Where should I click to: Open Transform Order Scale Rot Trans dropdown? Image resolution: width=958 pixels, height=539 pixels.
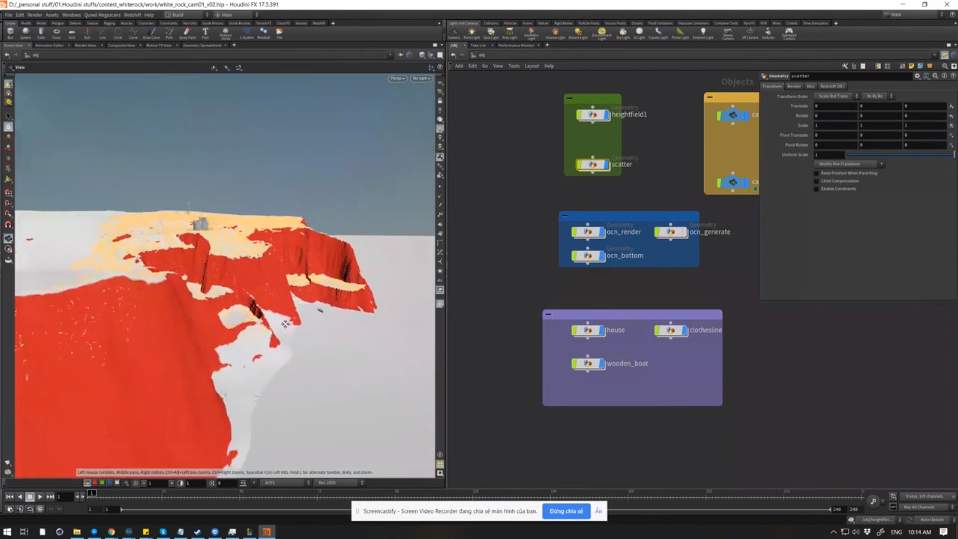click(836, 96)
